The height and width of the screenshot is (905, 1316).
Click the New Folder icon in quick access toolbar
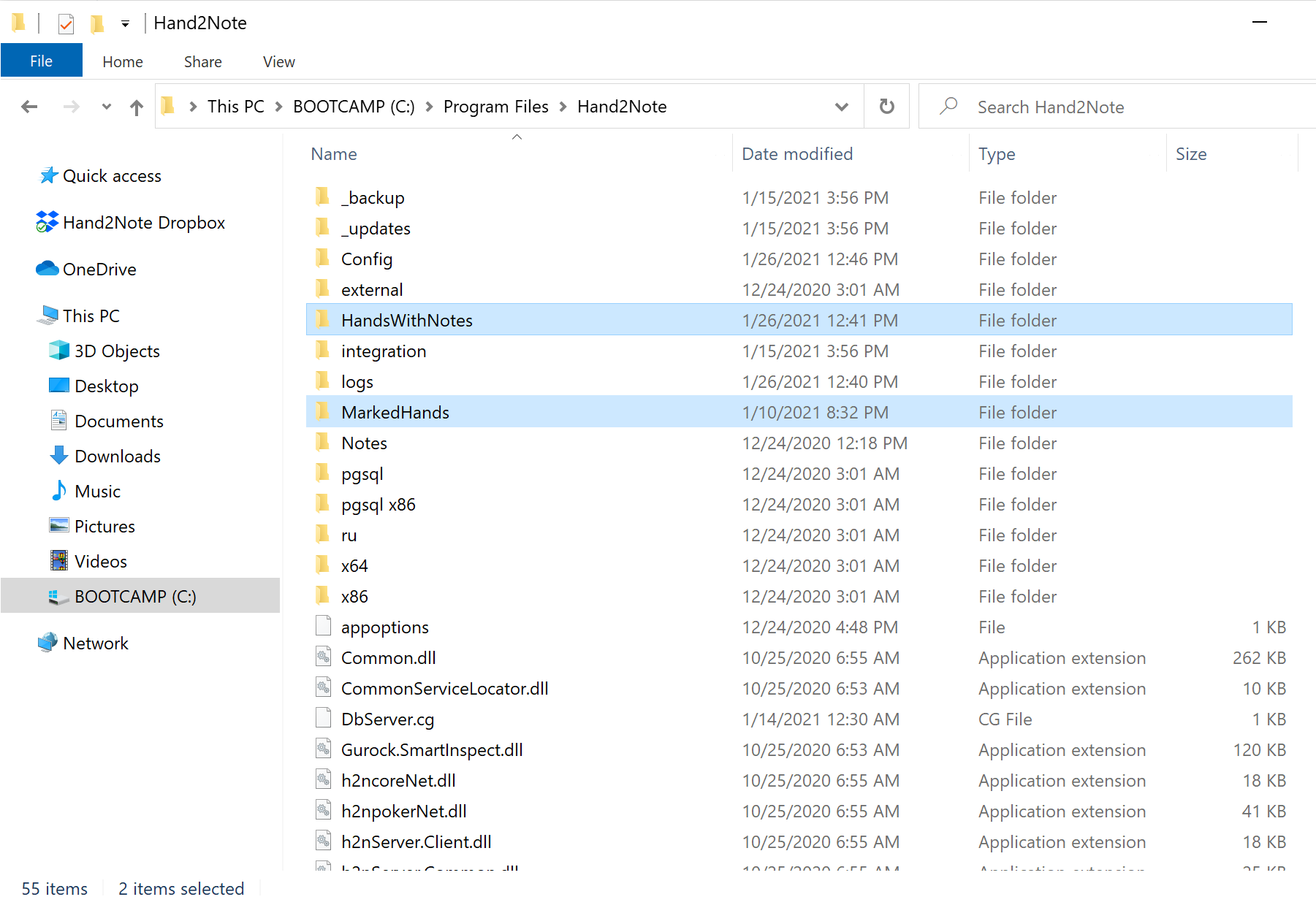coord(96,23)
